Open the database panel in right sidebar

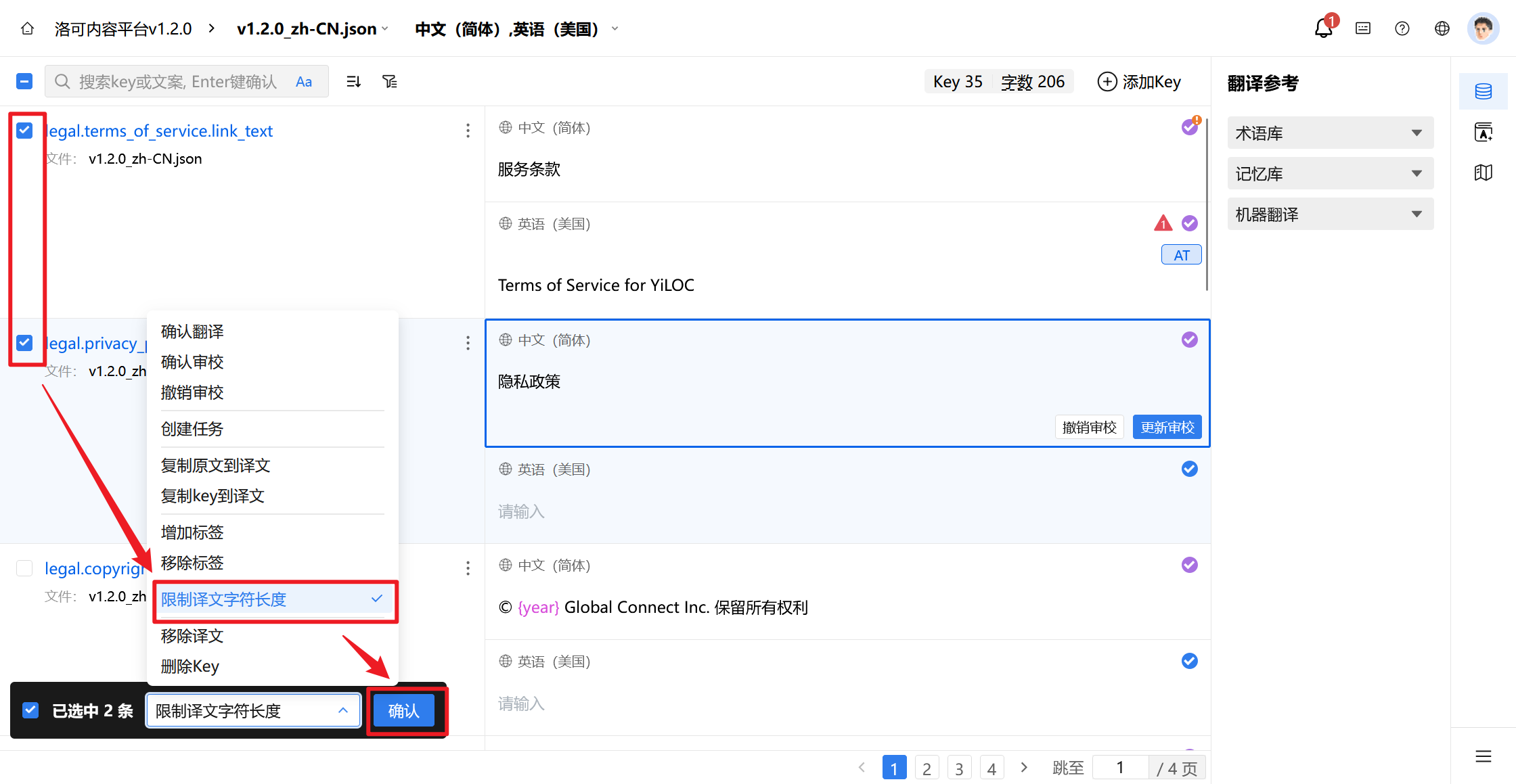pyautogui.click(x=1483, y=91)
